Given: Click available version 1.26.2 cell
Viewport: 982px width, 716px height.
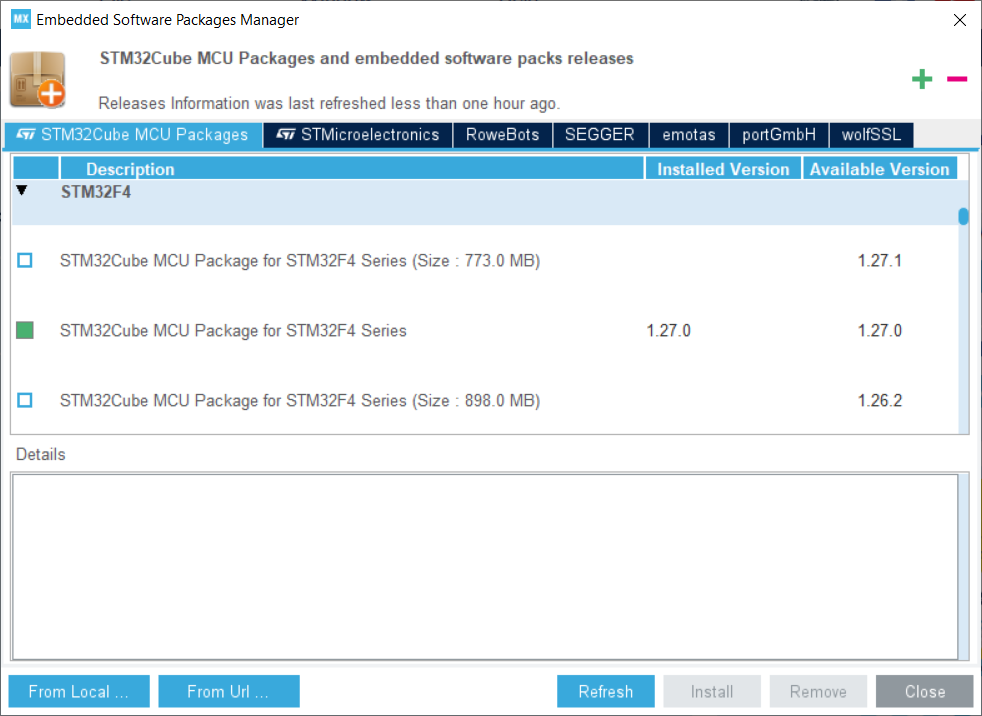Looking at the screenshot, I should 879,400.
